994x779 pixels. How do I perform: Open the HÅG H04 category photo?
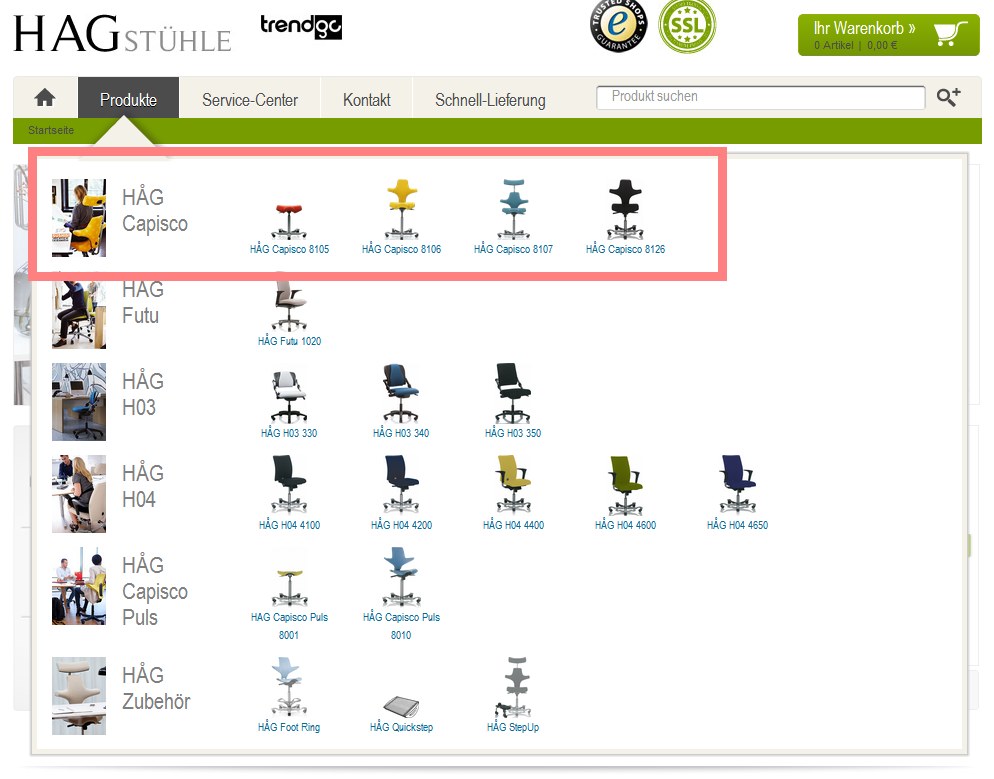pos(79,494)
